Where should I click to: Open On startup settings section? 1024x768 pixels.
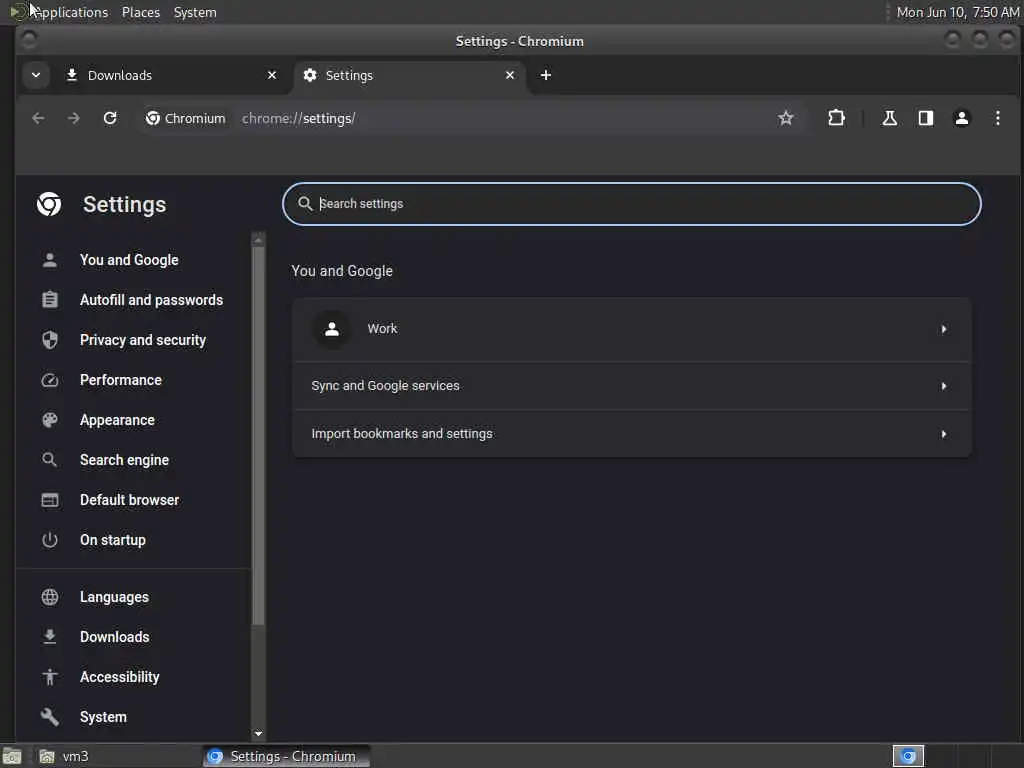coord(113,540)
